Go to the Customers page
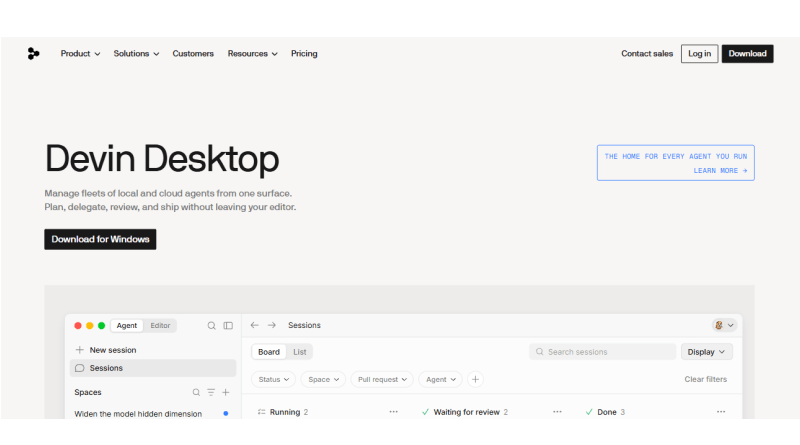The height and width of the screenshot is (445, 800). (193, 54)
